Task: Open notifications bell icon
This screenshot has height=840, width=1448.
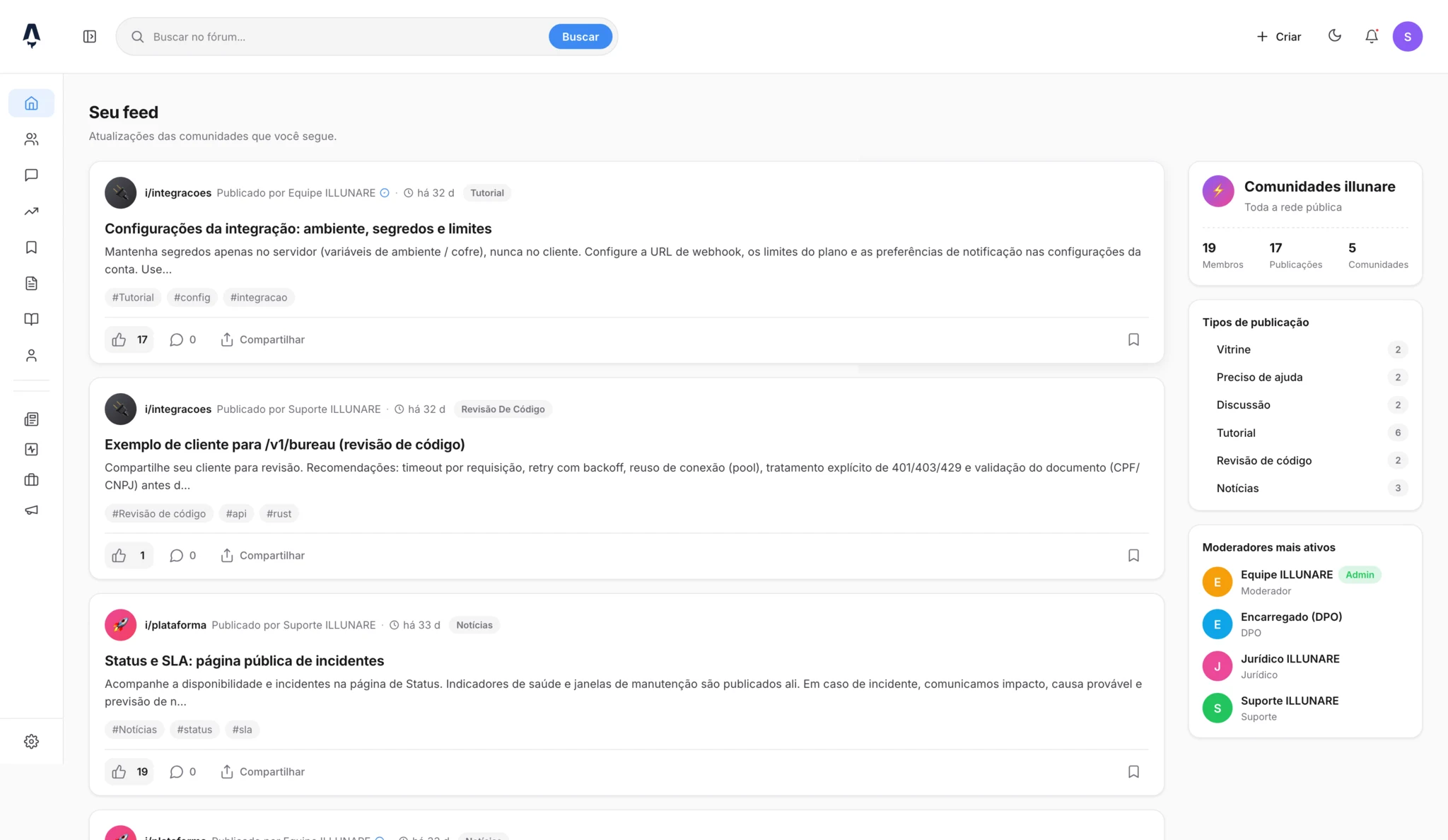Action: click(x=1372, y=36)
